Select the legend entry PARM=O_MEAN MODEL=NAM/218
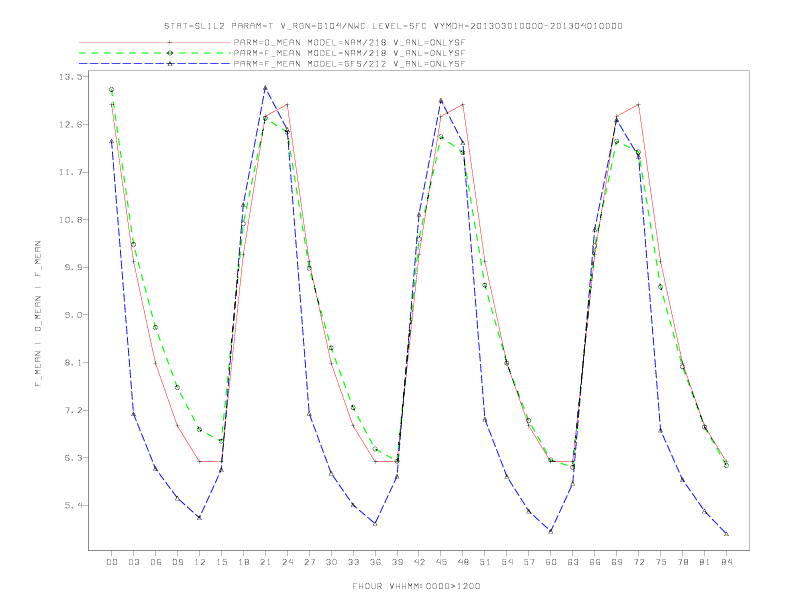This screenshot has width=792, height=612. click(x=349, y=43)
